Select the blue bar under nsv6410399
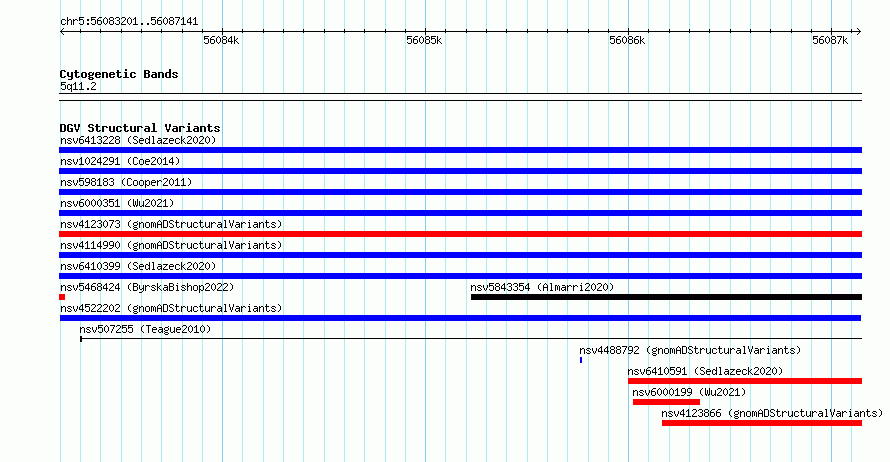The height and width of the screenshot is (462, 890). tap(460, 276)
